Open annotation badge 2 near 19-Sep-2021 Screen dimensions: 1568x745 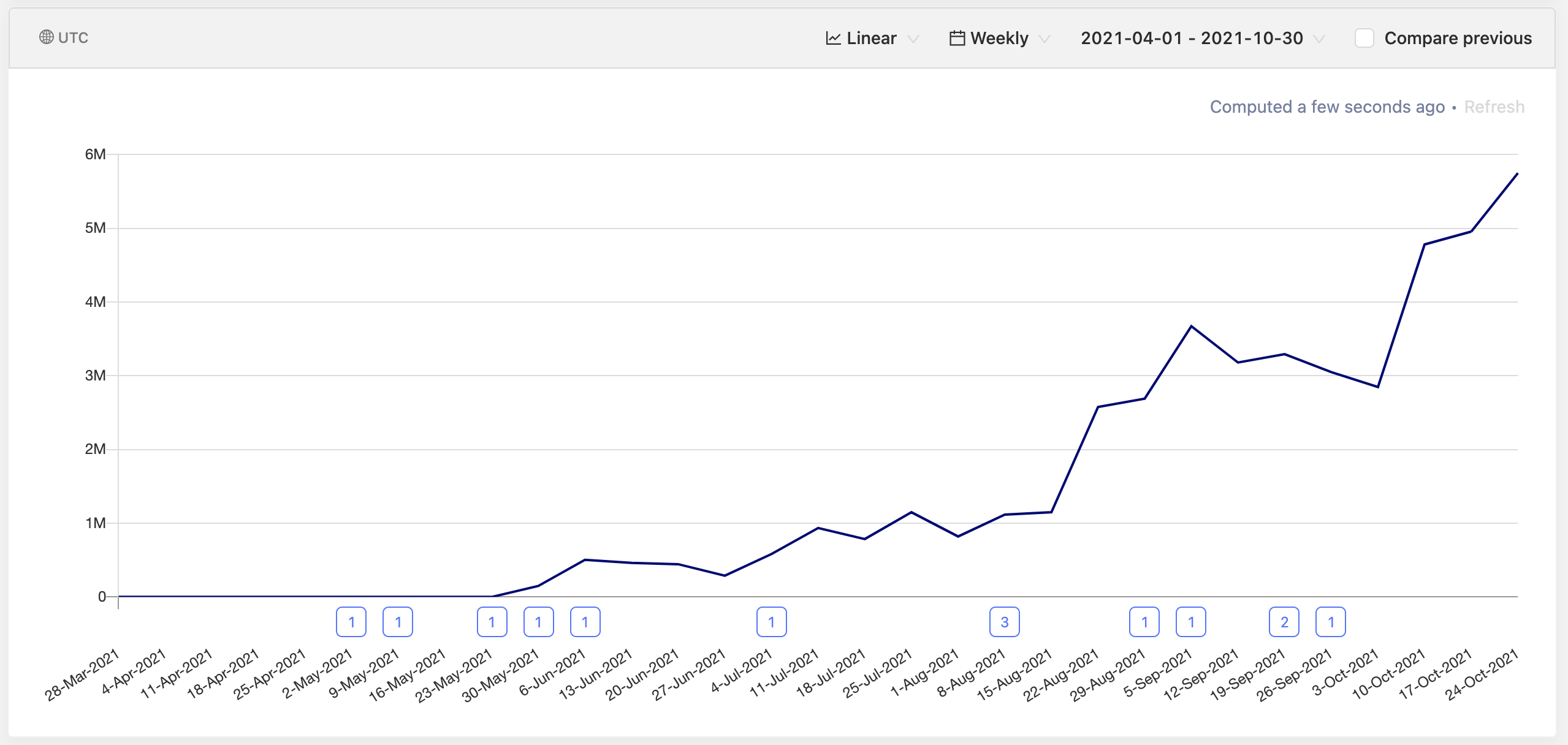1284,622
